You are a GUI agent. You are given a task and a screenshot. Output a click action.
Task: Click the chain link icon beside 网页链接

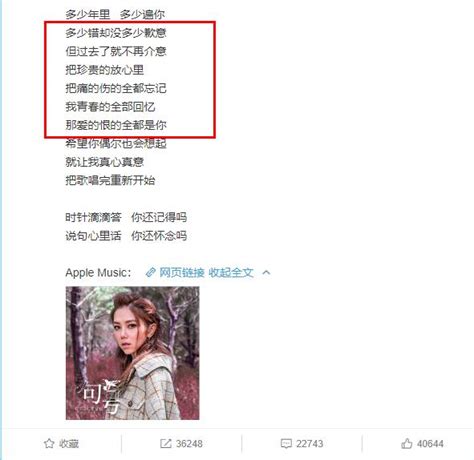click(x=151, y=272)
